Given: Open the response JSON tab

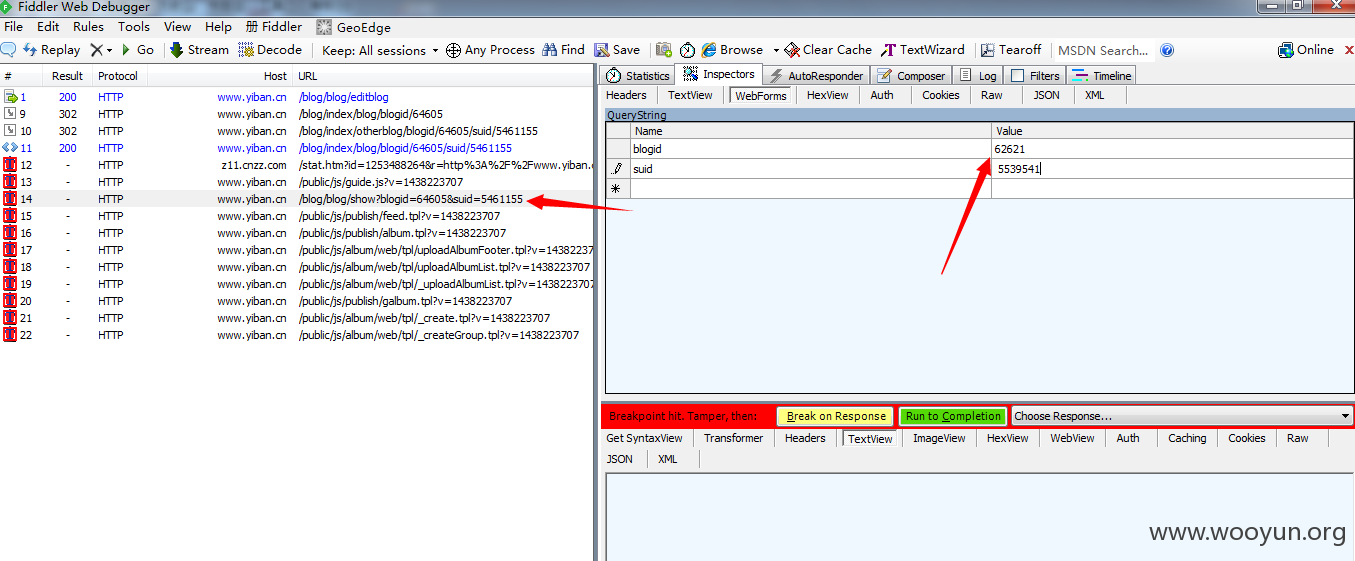Looking at the screenshot, I should coord(620,459).
